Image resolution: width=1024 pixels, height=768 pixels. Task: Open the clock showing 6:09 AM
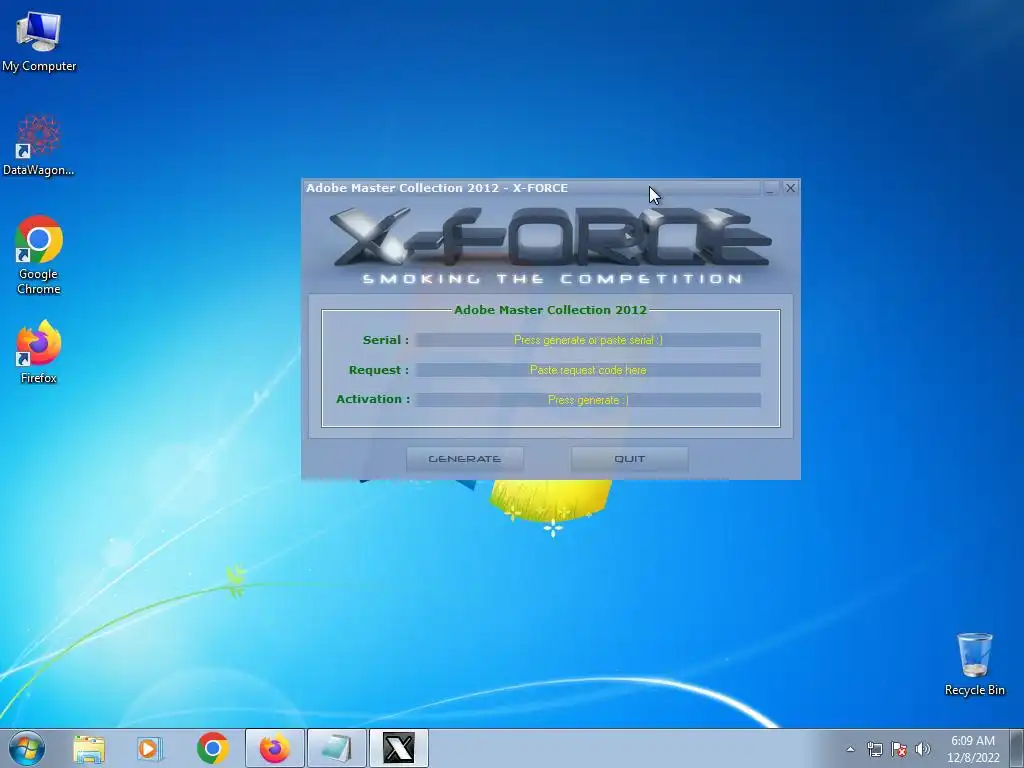click(x=973, y=748)
